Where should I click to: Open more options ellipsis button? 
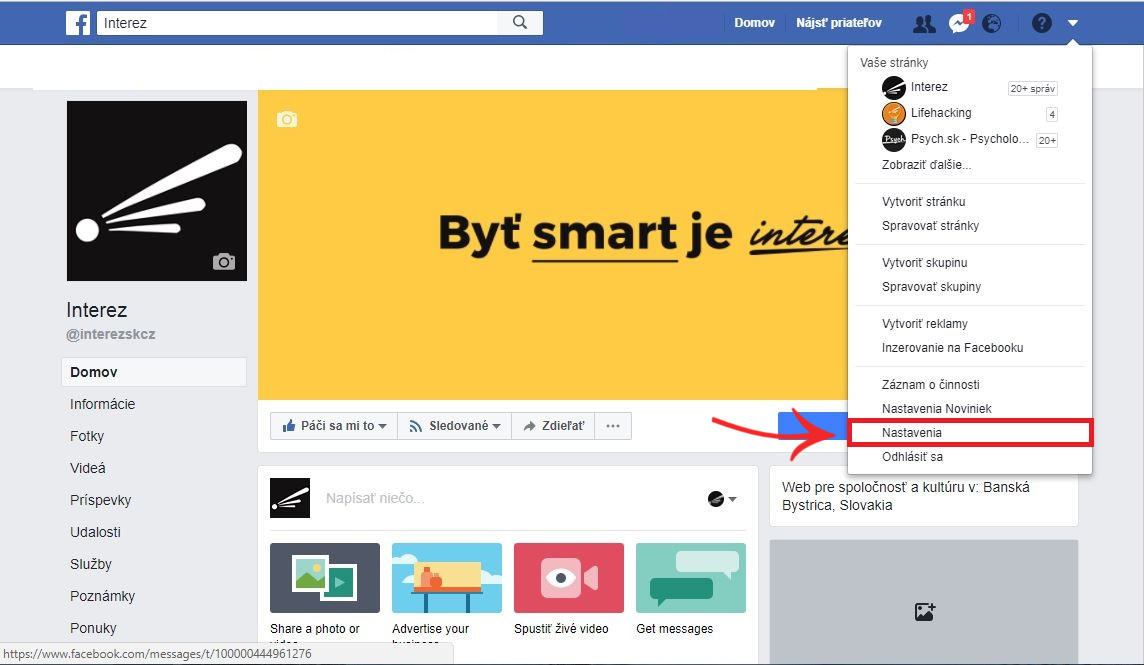pos(613,426)
